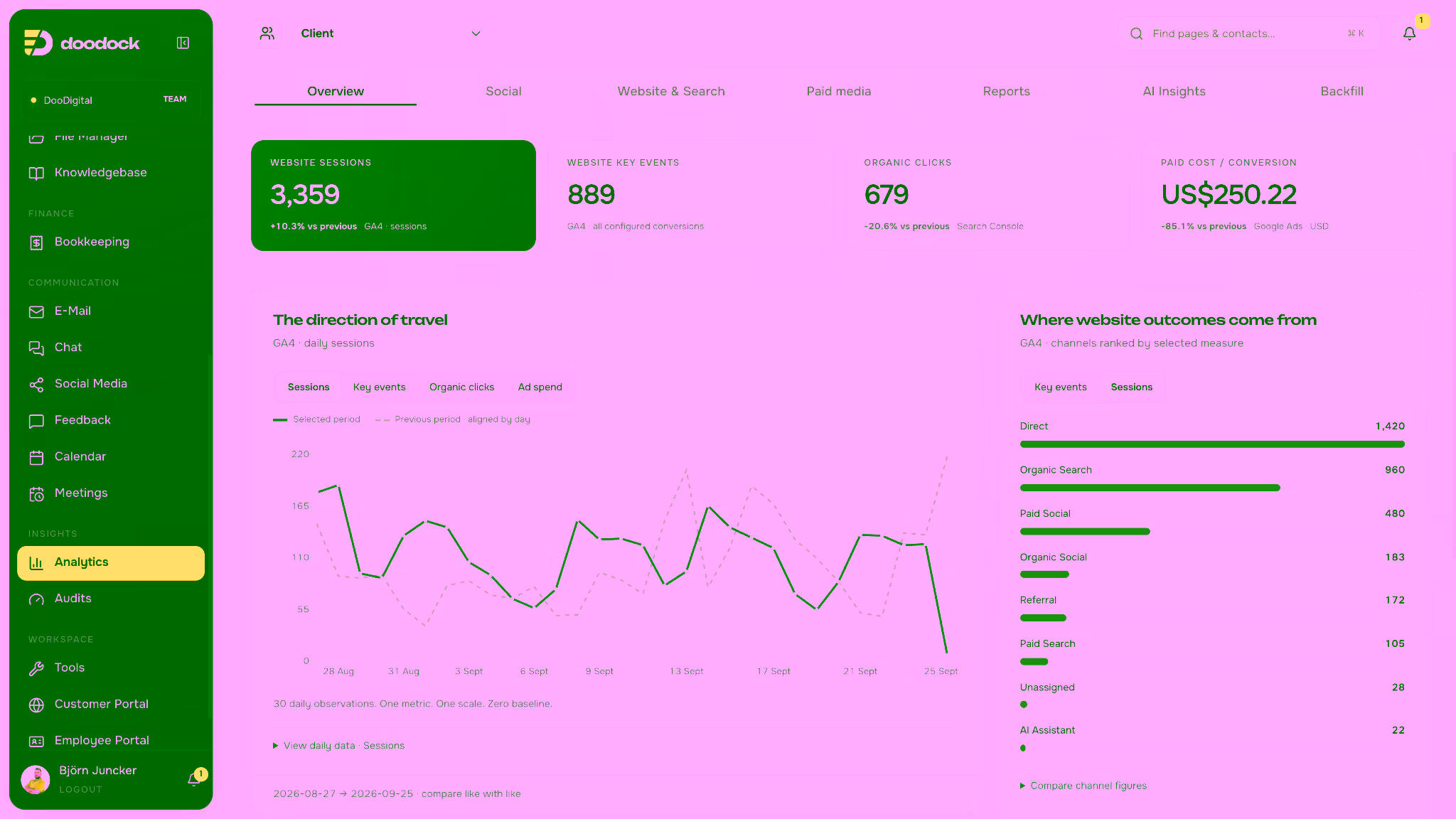Switch to Website & Search tab
The width and height of the screenshot is (1456, 819).
coord(671,91)
